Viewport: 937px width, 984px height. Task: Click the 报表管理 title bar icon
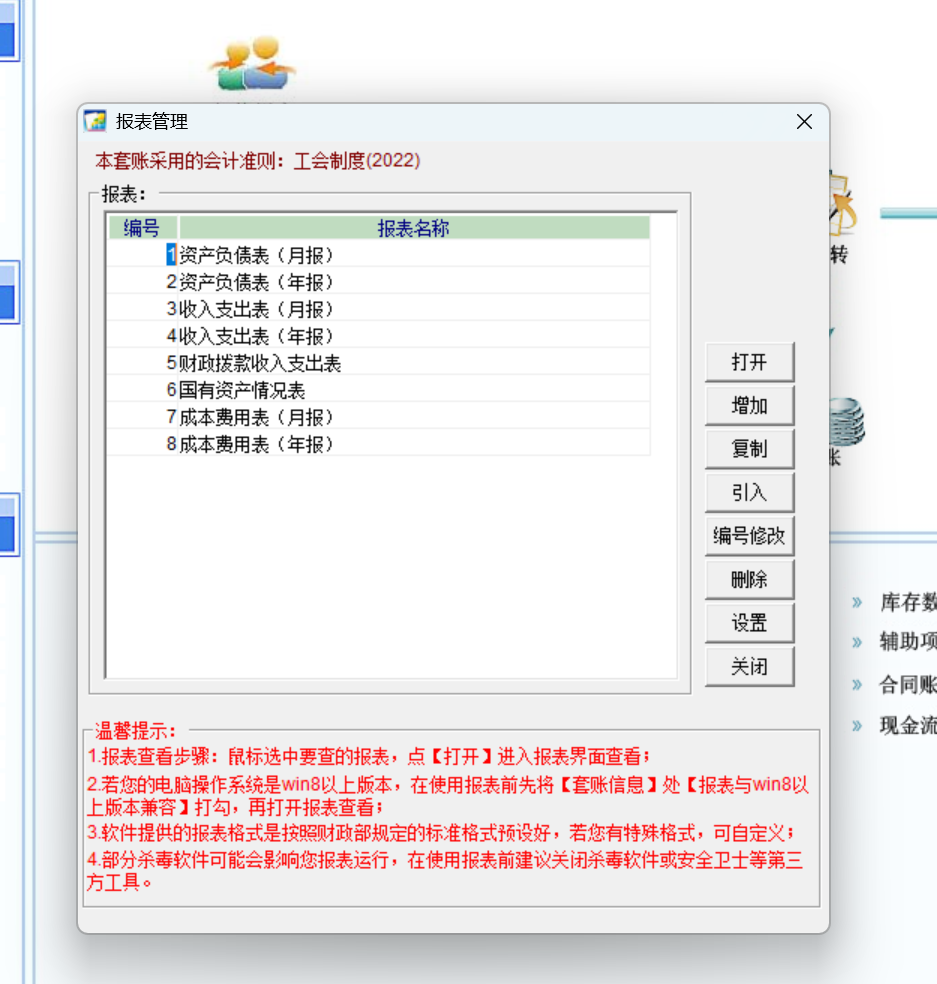click(x=95, y=121)
